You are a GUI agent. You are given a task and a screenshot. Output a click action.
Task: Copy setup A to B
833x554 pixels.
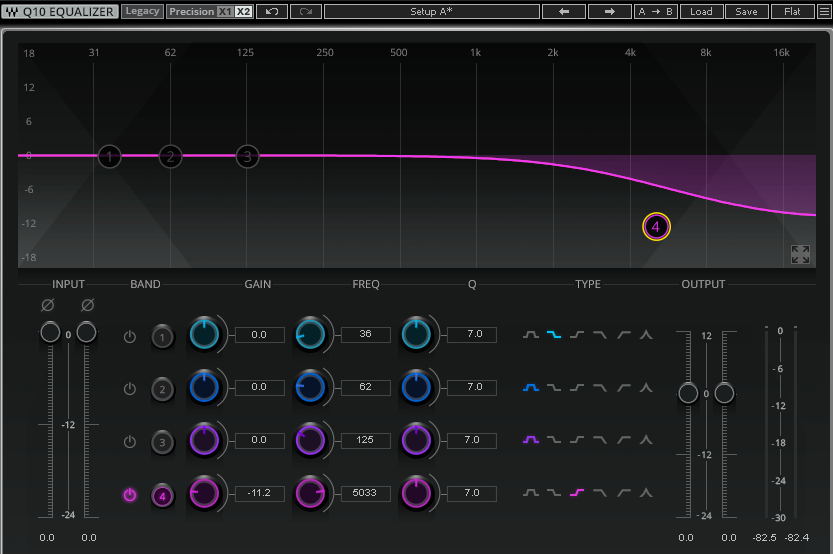point(656,11)
